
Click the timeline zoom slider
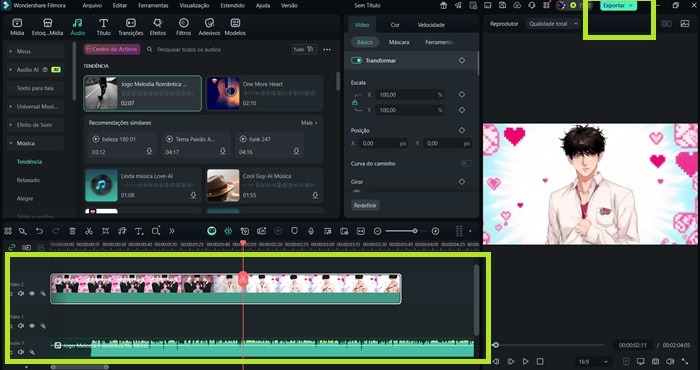pos(406,231)
